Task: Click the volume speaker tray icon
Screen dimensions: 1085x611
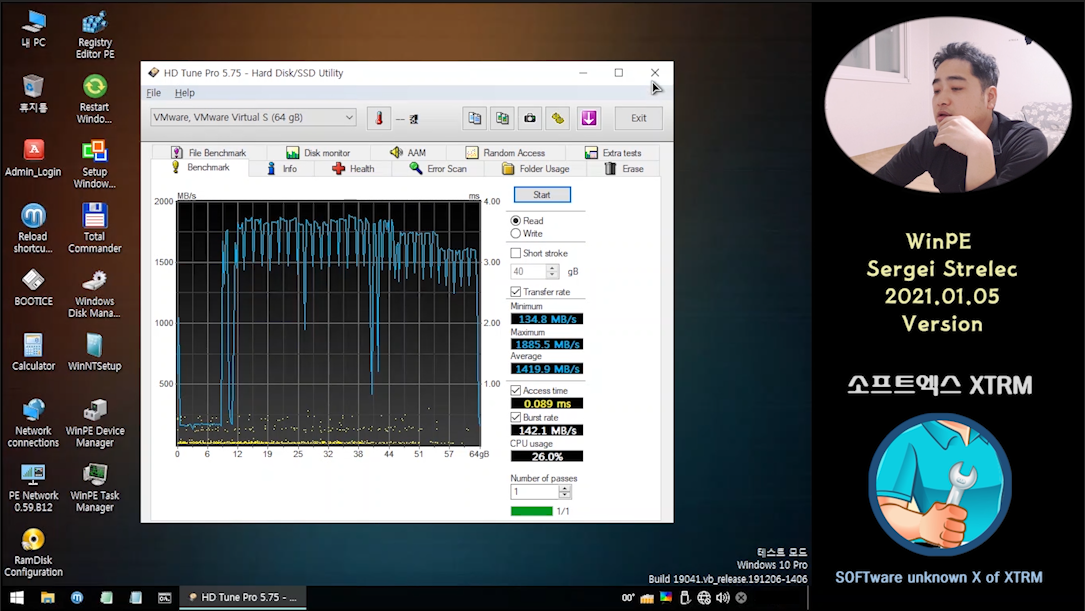Action: tap(722, 597)
